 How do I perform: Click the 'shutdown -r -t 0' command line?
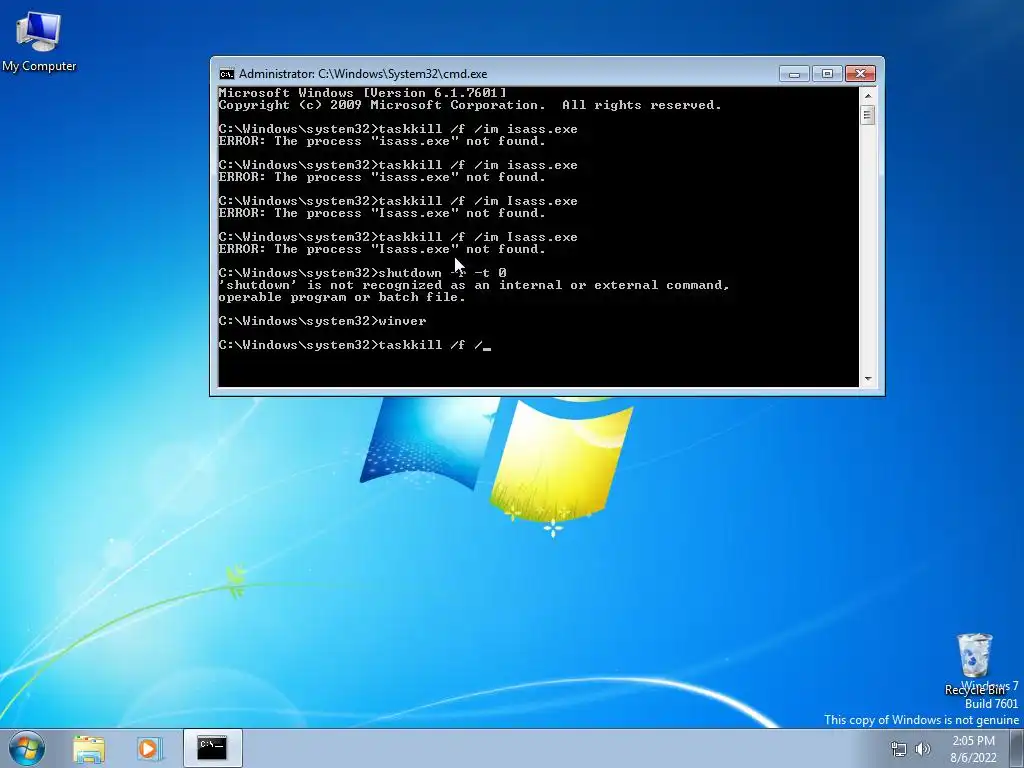362,273
